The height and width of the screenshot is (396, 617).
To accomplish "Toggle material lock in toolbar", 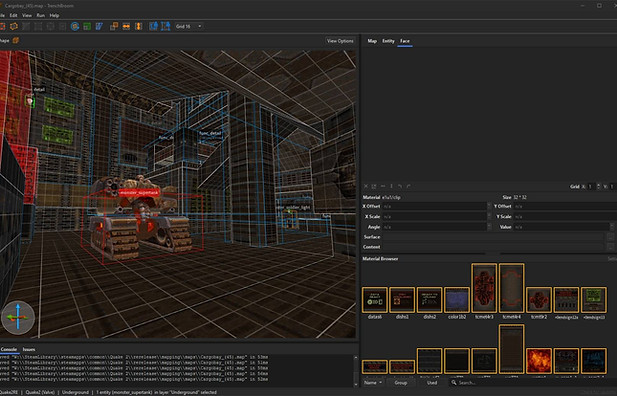I will 153,26.
